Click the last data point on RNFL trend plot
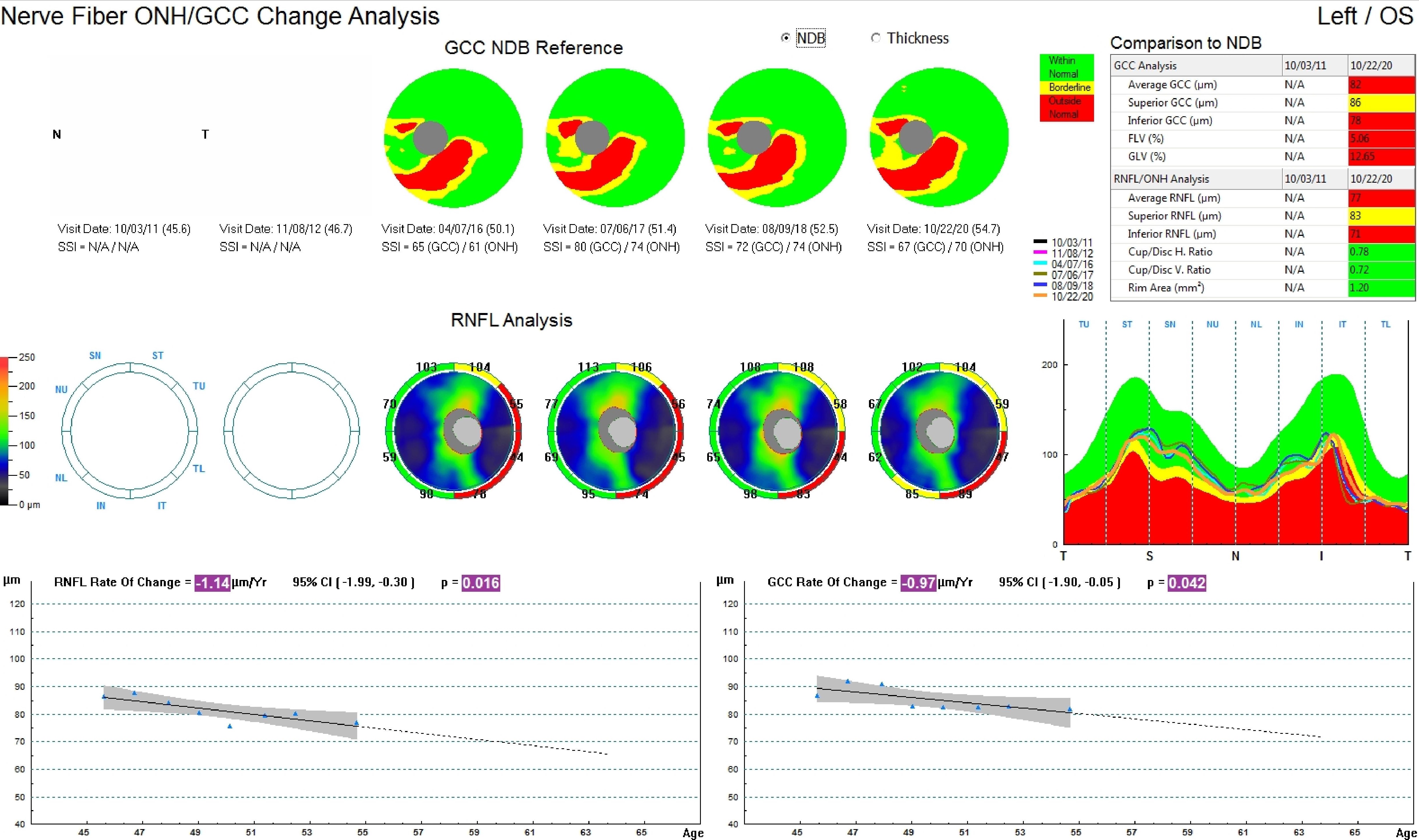 (356, 723)
